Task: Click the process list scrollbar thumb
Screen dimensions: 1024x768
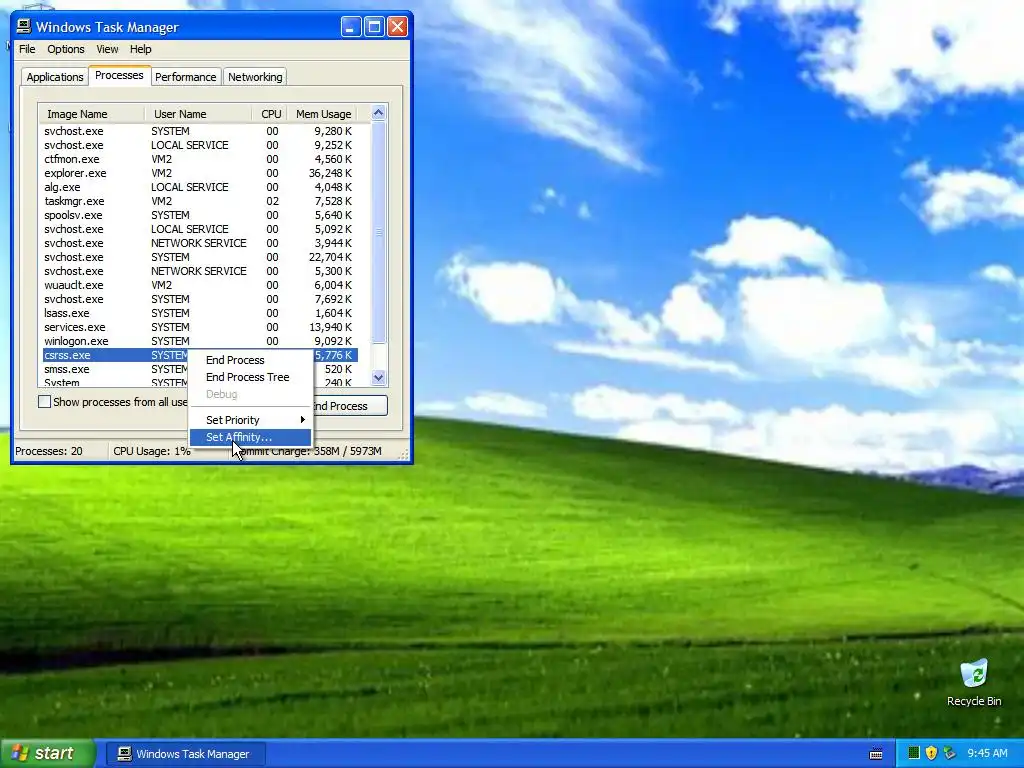Action: pos(378,232)
